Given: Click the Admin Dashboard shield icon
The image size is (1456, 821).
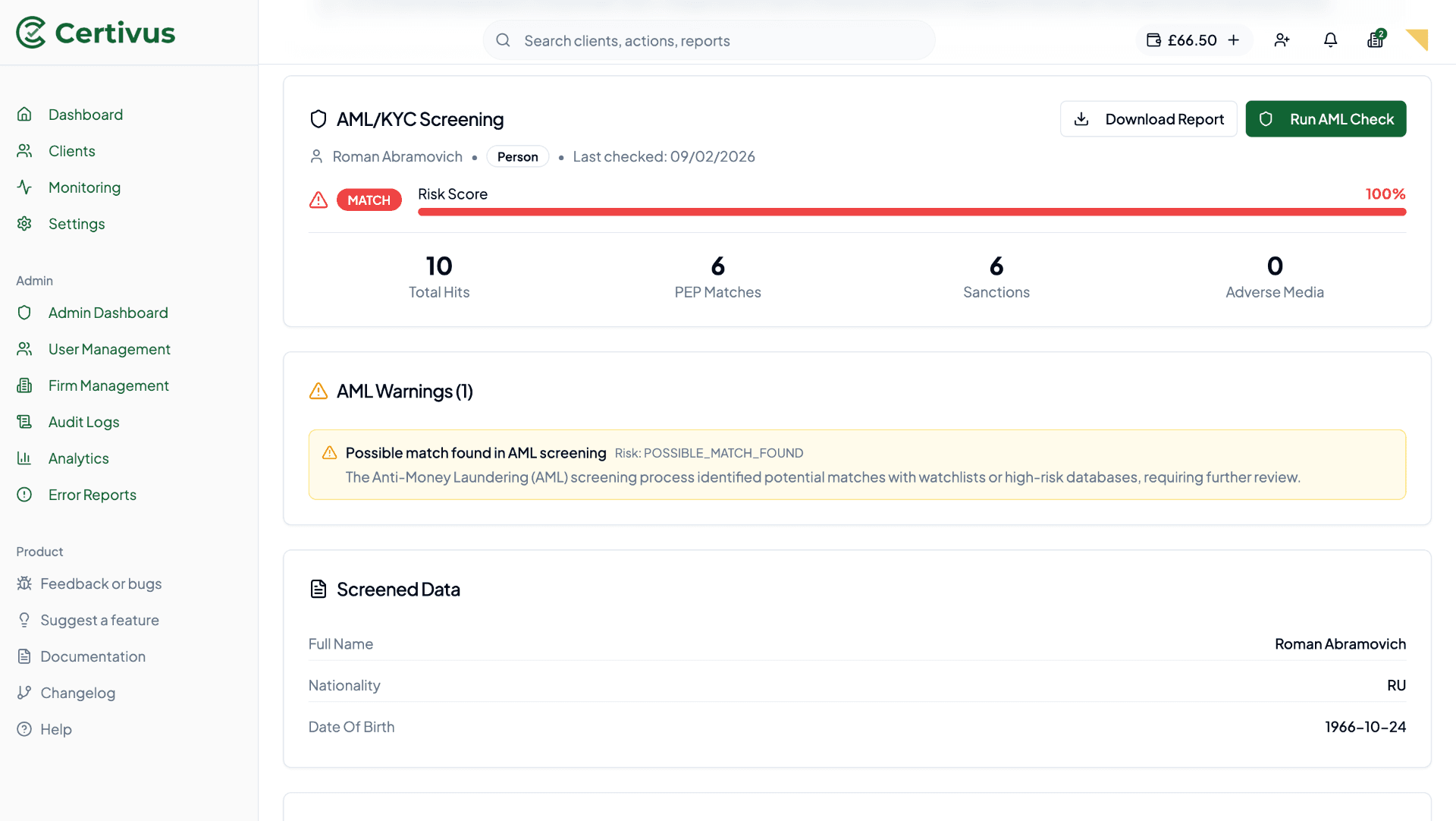Looking at the screenshot, I should (x=24, y=313).
